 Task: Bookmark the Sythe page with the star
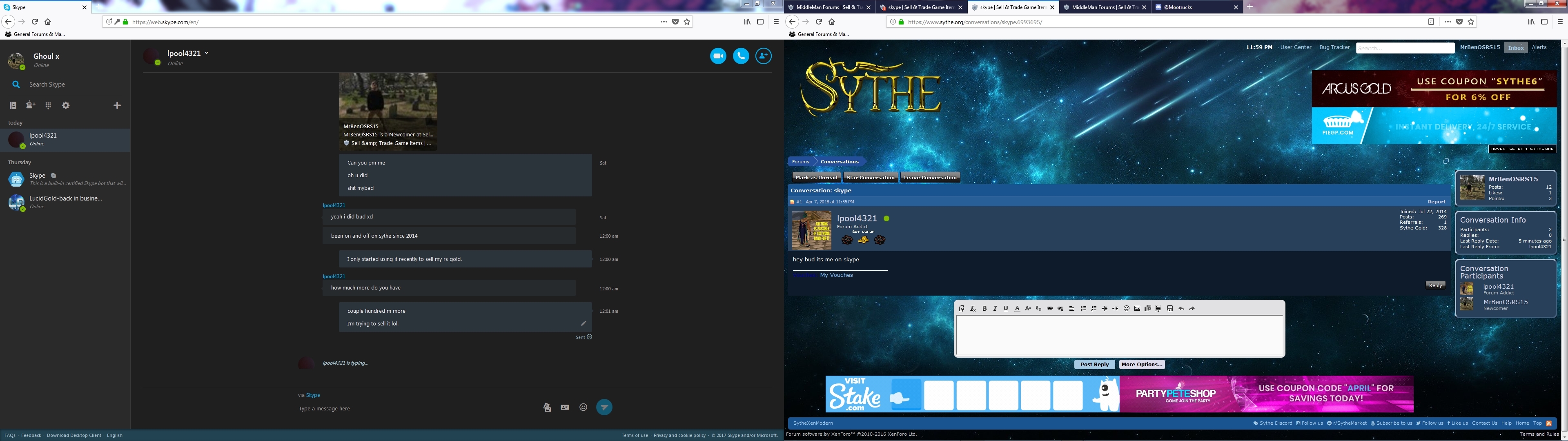tap(1470, 22)
